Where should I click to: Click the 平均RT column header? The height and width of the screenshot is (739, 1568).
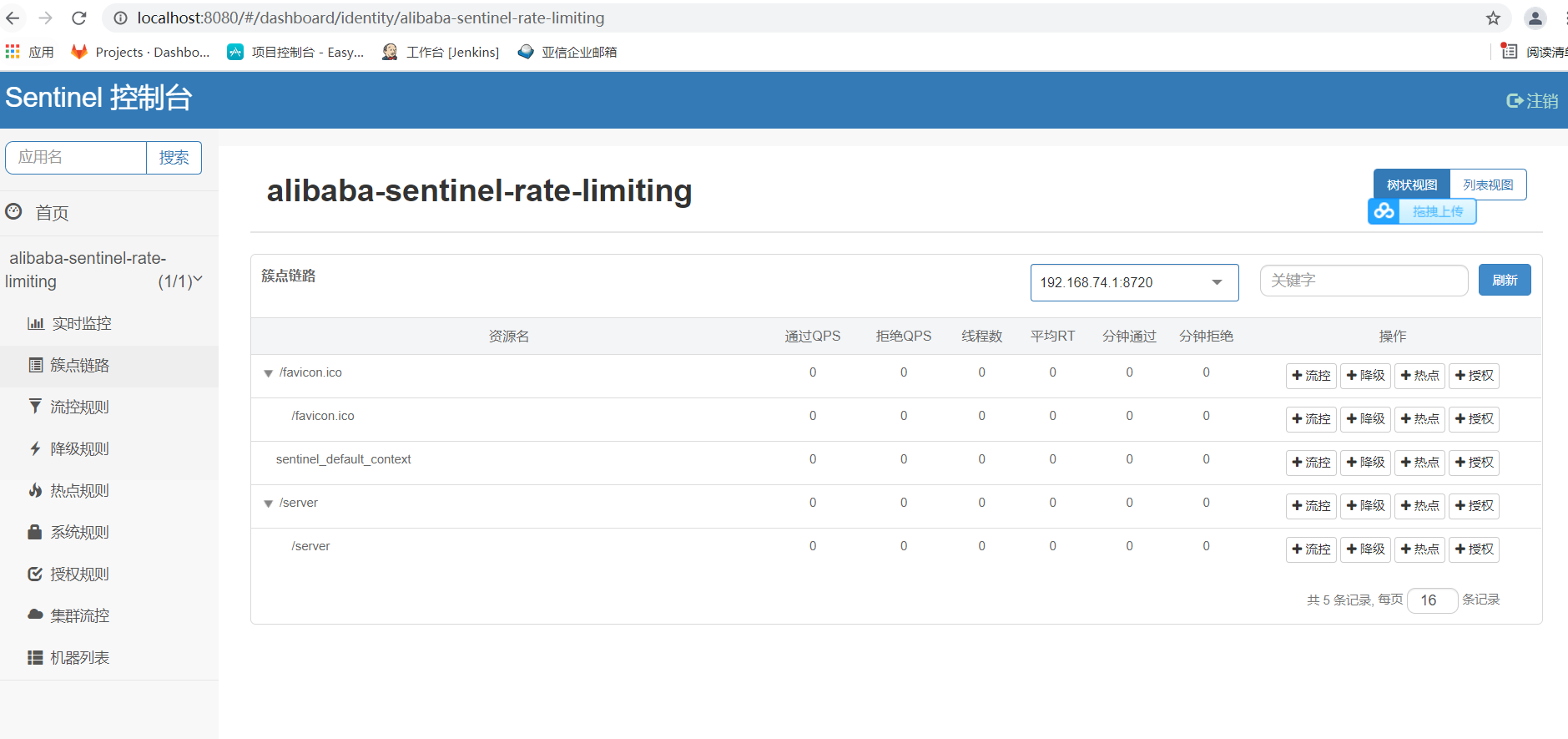tap(1052, 337)
